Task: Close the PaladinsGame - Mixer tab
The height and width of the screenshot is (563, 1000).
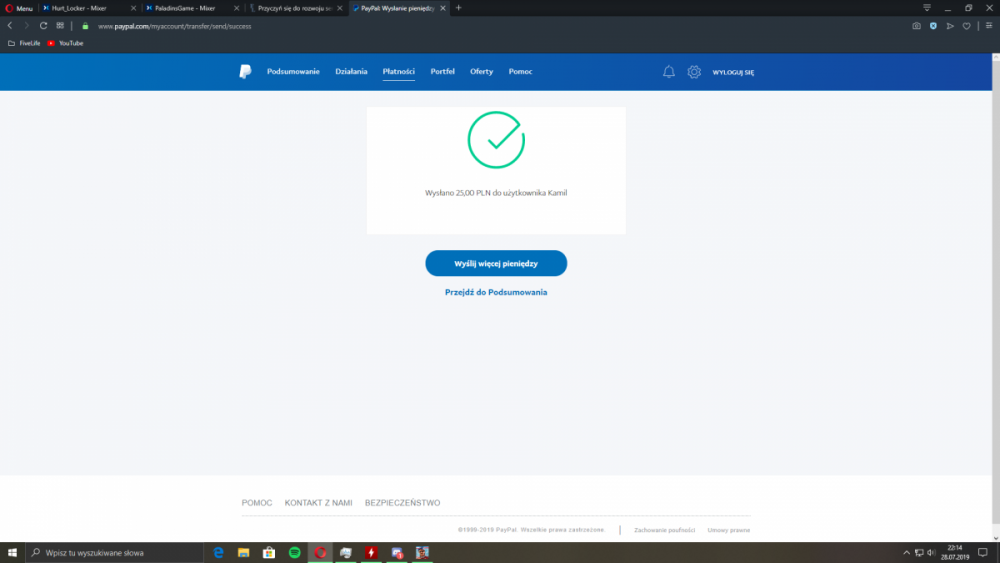Action: [237, 8]
